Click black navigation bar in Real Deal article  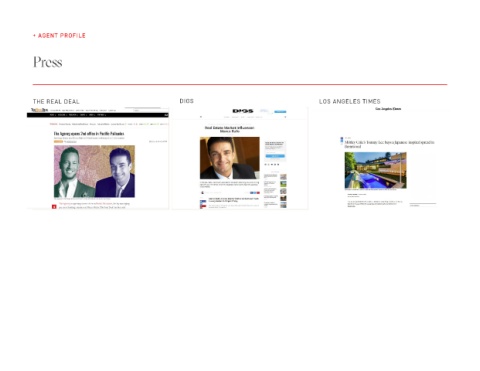[x=98, y=115]
